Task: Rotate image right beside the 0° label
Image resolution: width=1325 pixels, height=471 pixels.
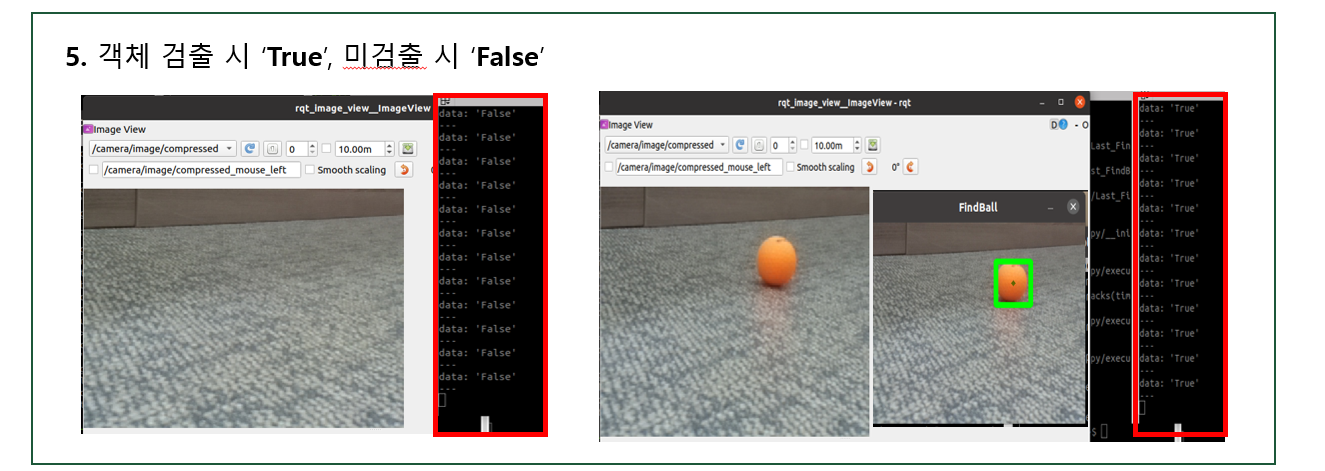Action: [912, 167]
